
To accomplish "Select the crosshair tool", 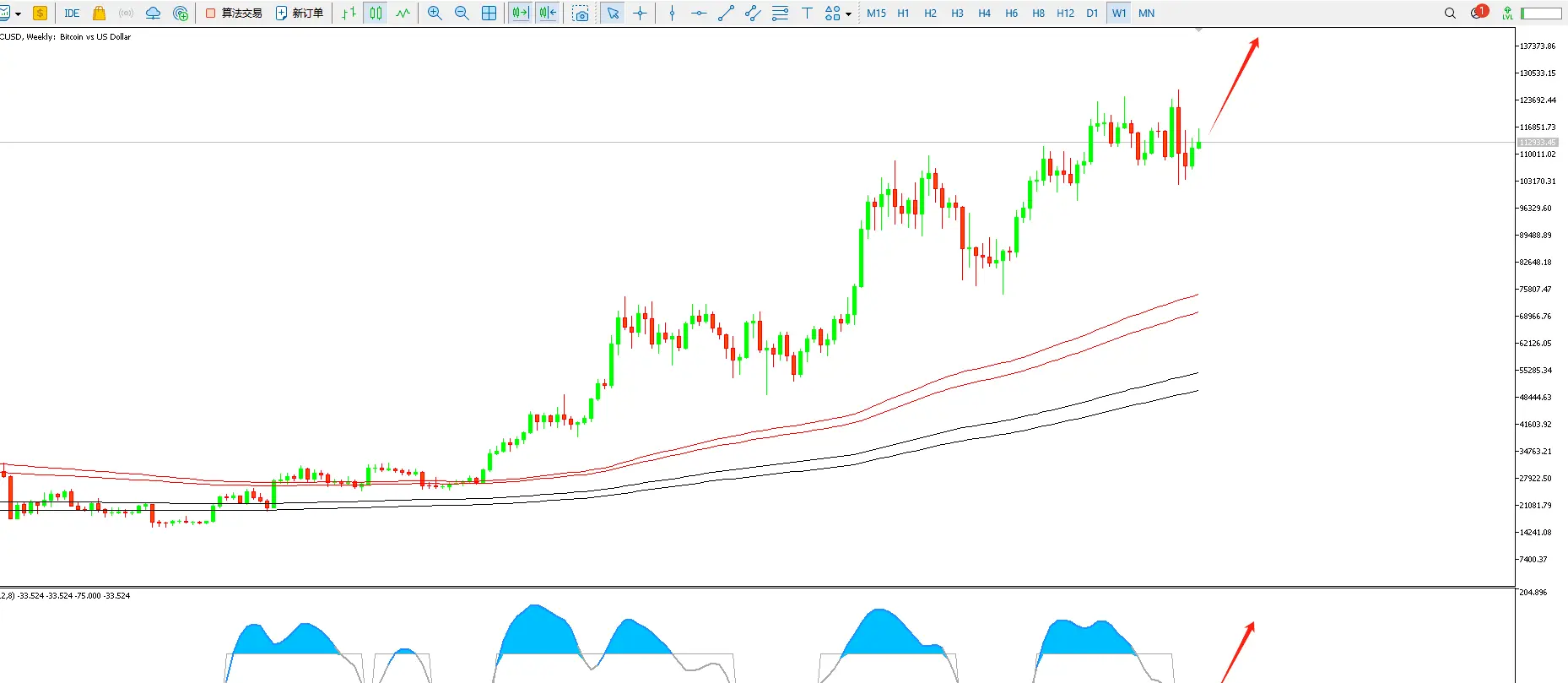I will [x=641, y=13].
